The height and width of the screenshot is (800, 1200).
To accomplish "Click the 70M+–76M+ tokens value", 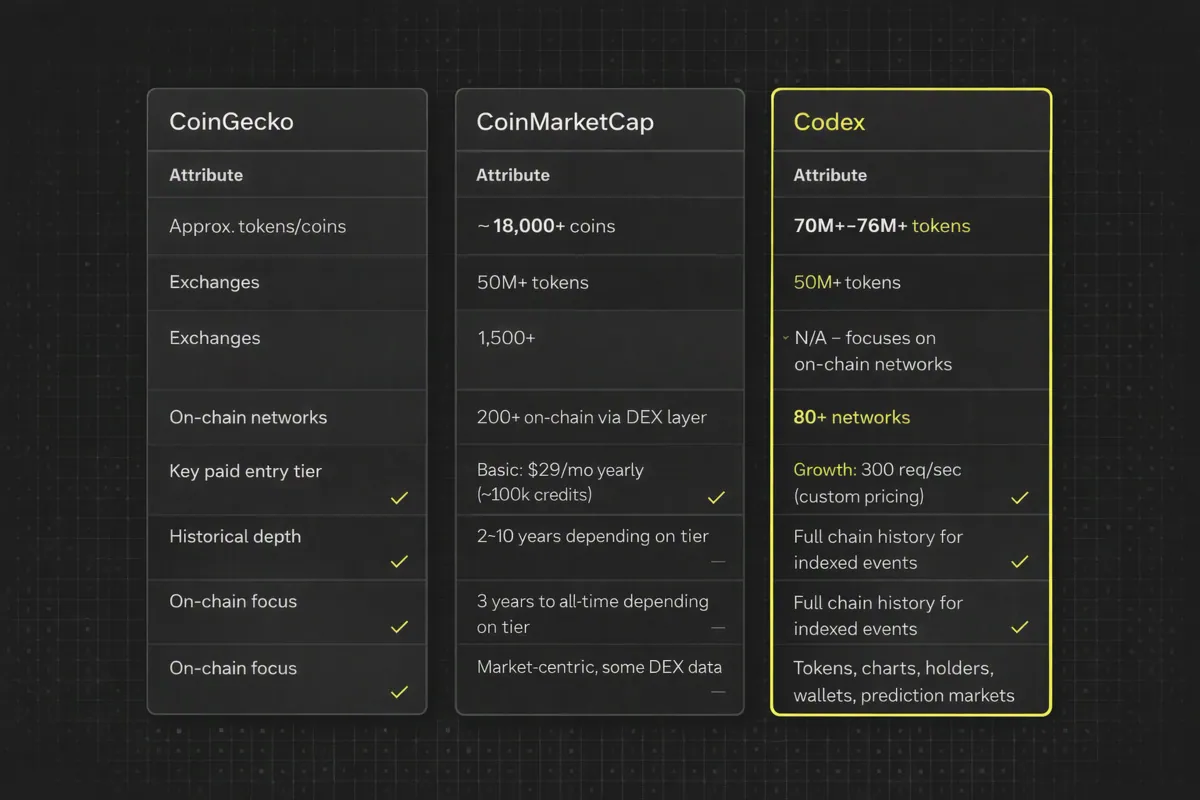I will coord(882,226).
